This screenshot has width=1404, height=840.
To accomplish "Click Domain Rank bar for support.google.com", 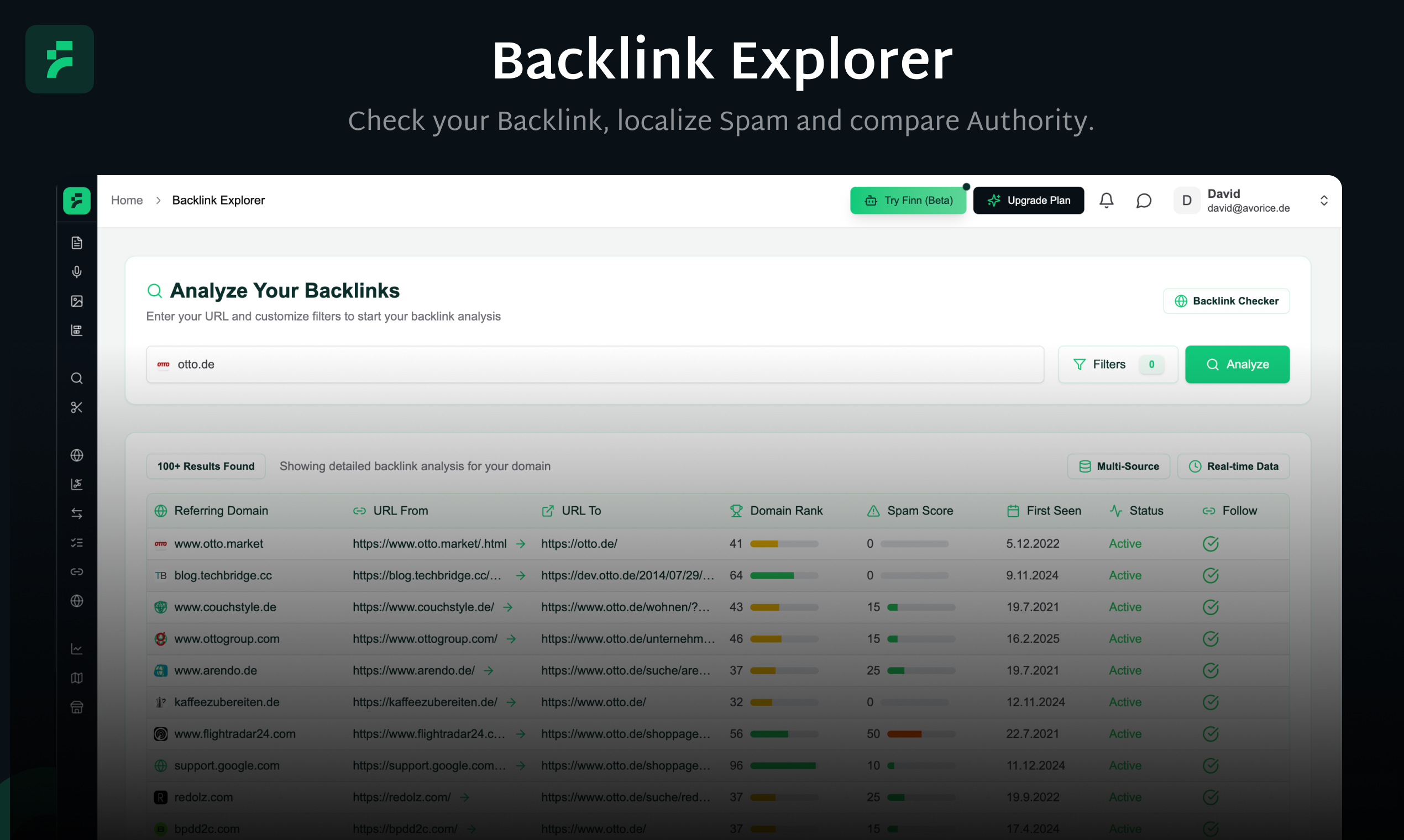I will tap(784, 766).
